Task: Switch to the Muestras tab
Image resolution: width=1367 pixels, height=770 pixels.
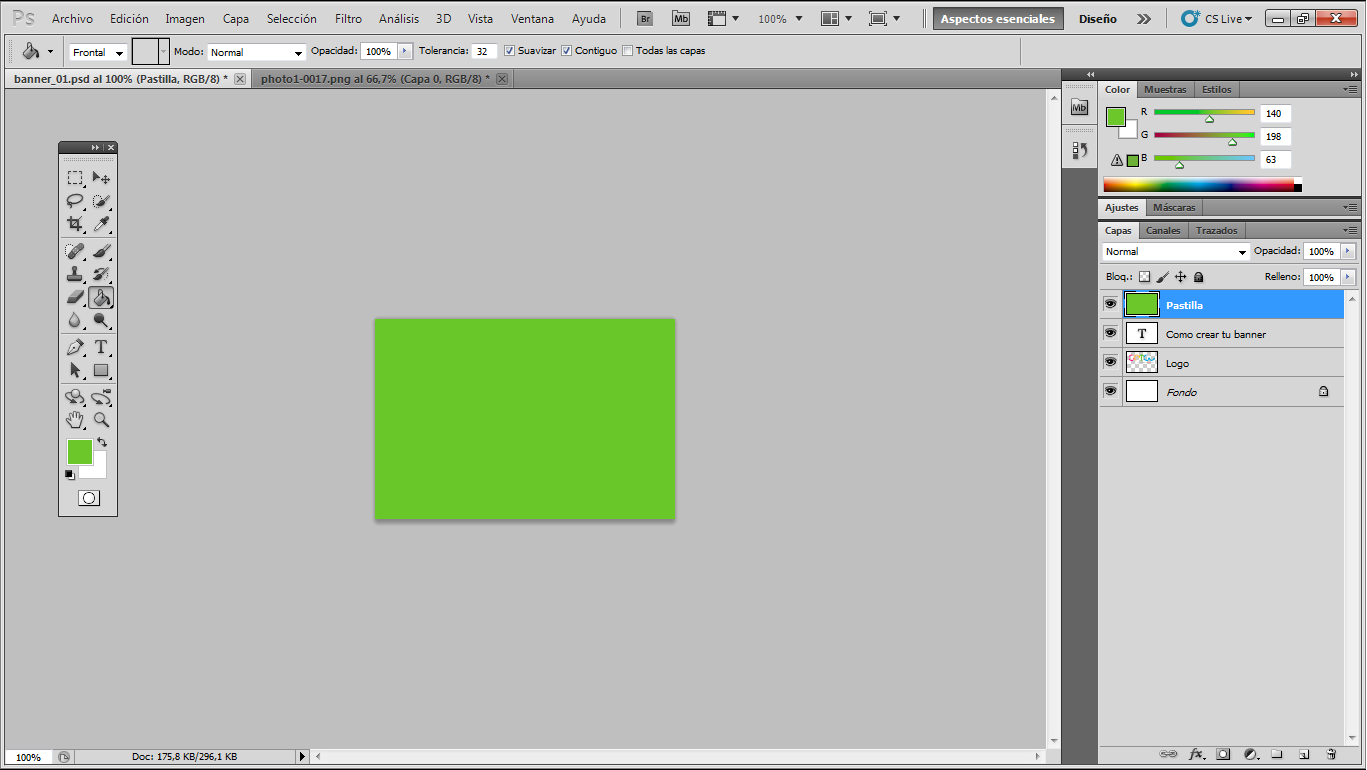Action: coord(1165,89)
